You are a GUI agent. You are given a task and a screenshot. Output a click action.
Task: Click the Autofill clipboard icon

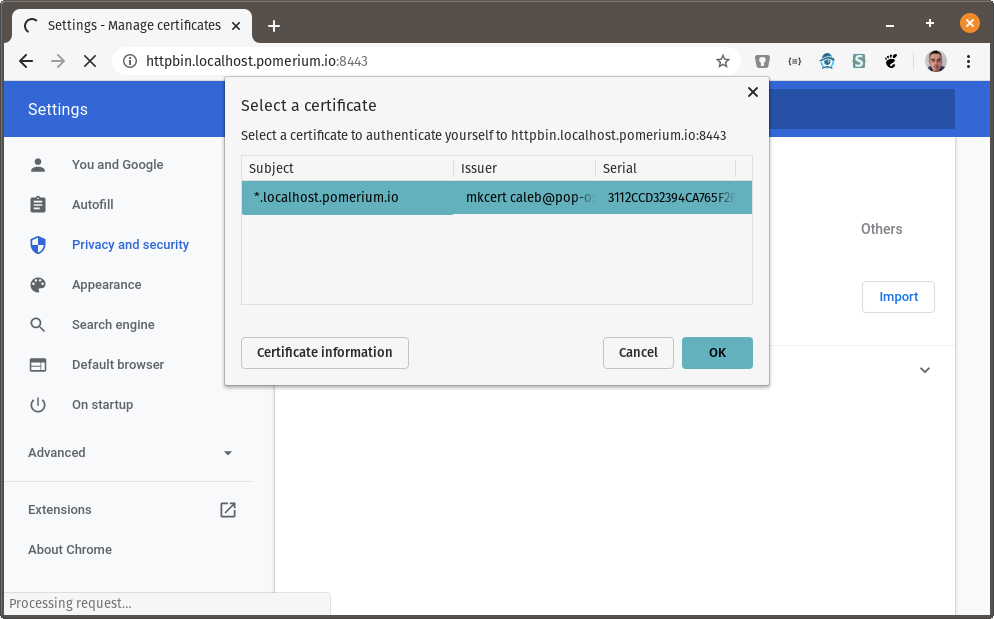tap(38, 205)
